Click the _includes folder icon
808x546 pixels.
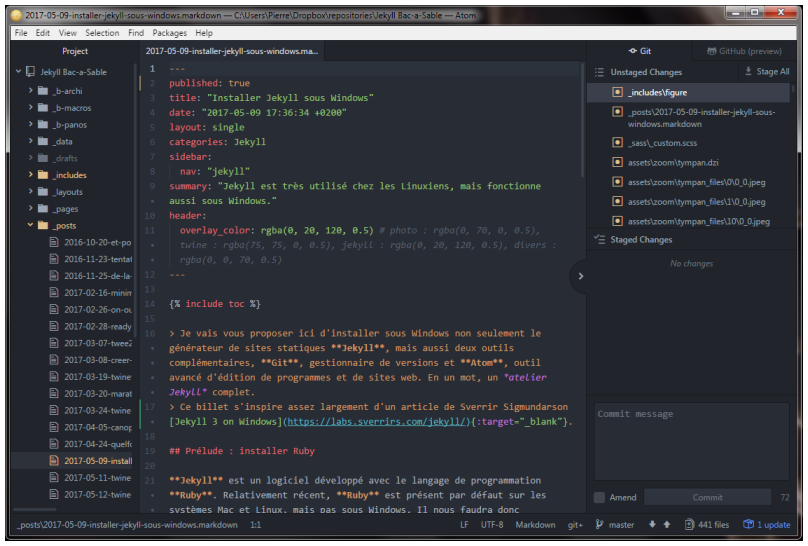[43, 175]
